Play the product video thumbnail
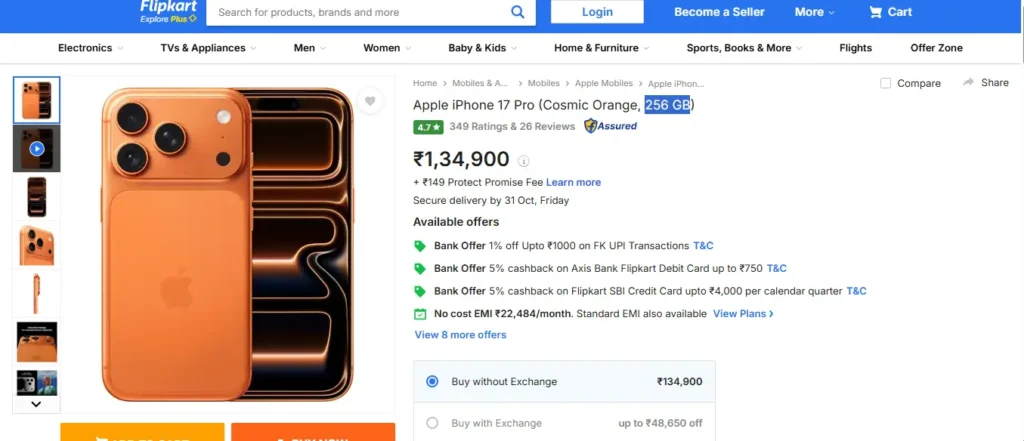The image size is (1024, 441). (37, 149)
